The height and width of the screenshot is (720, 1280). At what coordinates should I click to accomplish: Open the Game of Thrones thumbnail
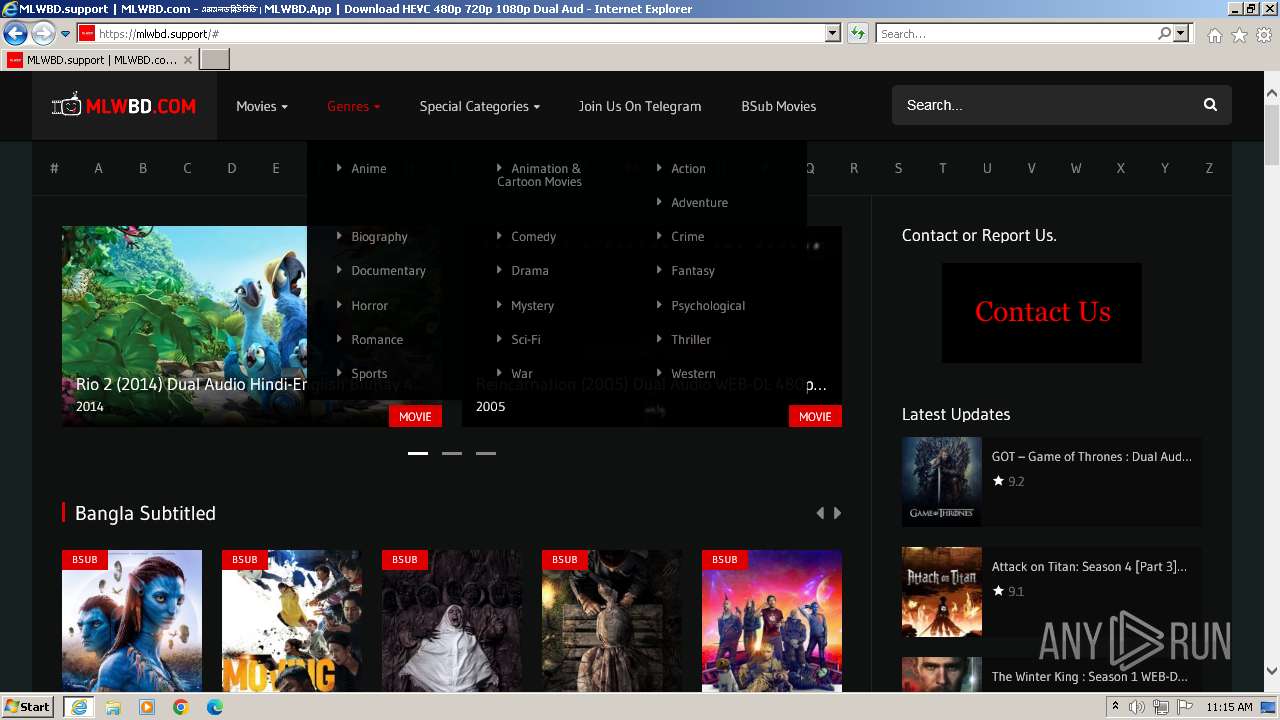pos(942,482)
